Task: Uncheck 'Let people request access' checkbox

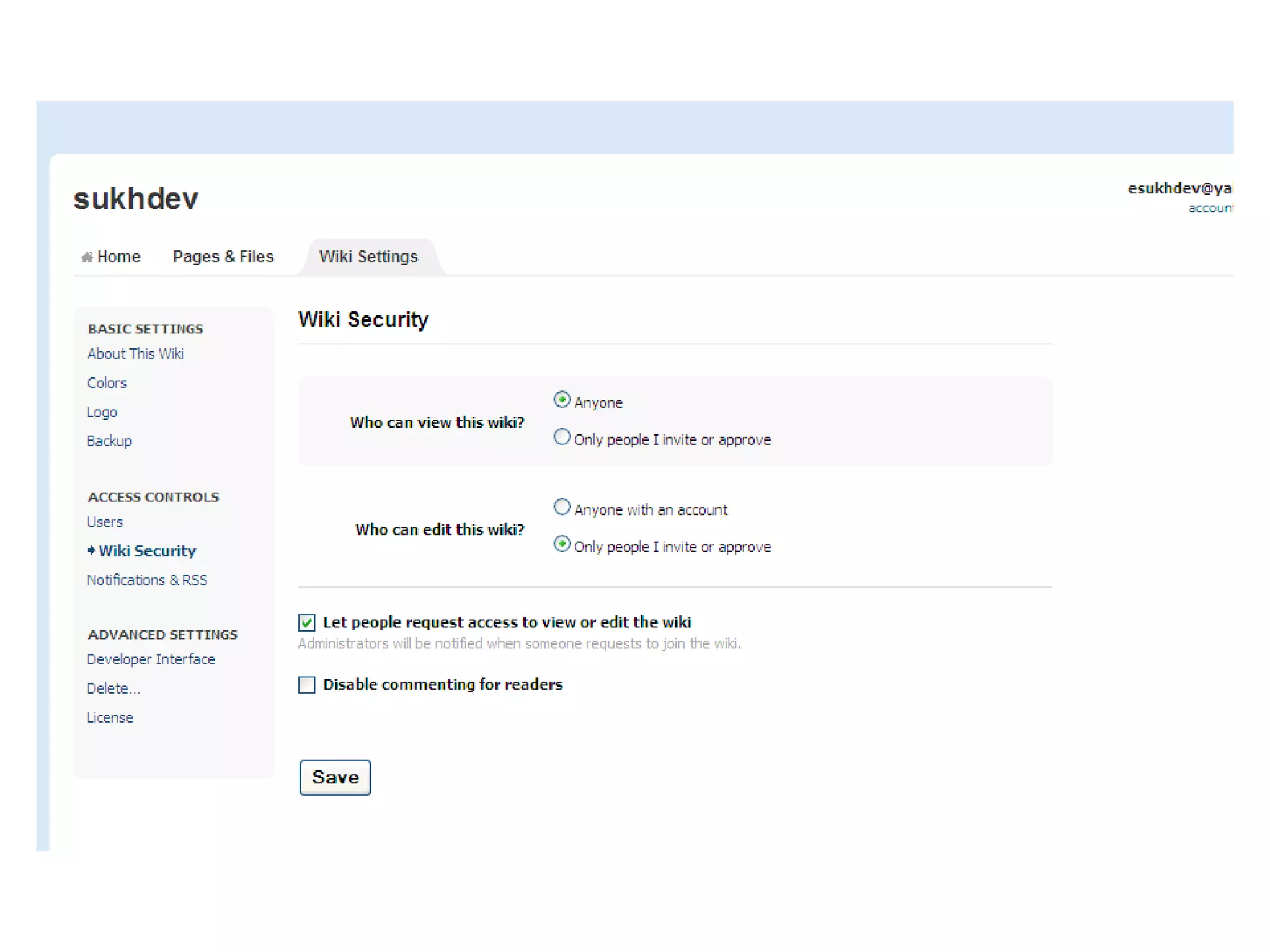Action: 307,622
